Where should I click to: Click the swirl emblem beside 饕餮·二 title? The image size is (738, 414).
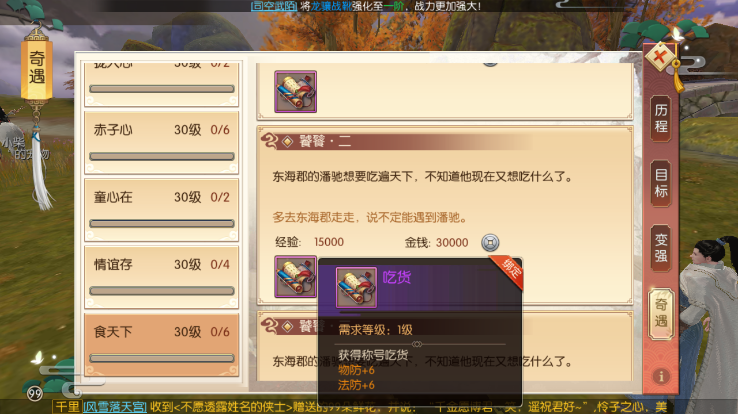(x=270, y=141)
